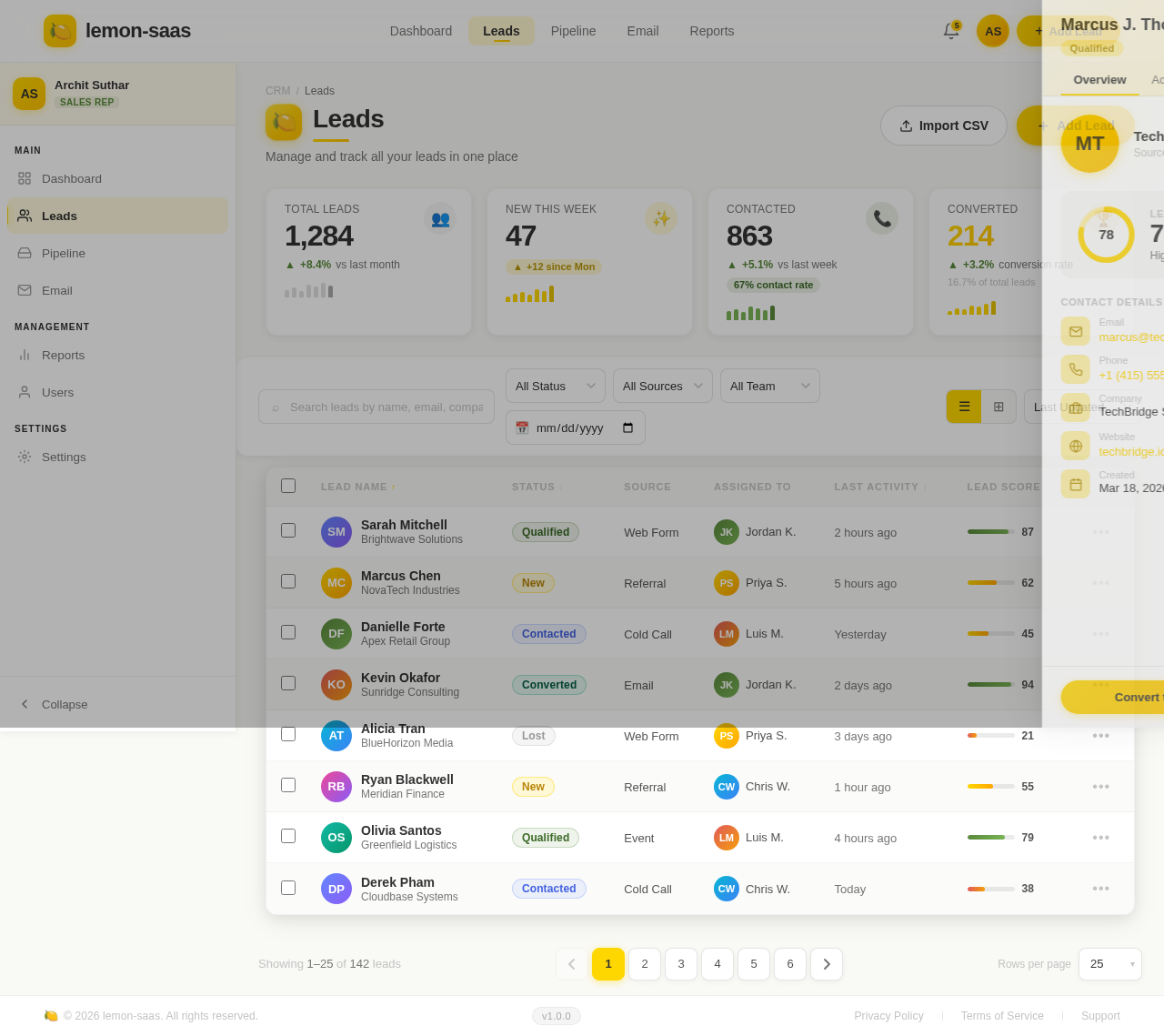Open the All Status dropdown
Screen dimensions: 1164x1036
(555, 386)
